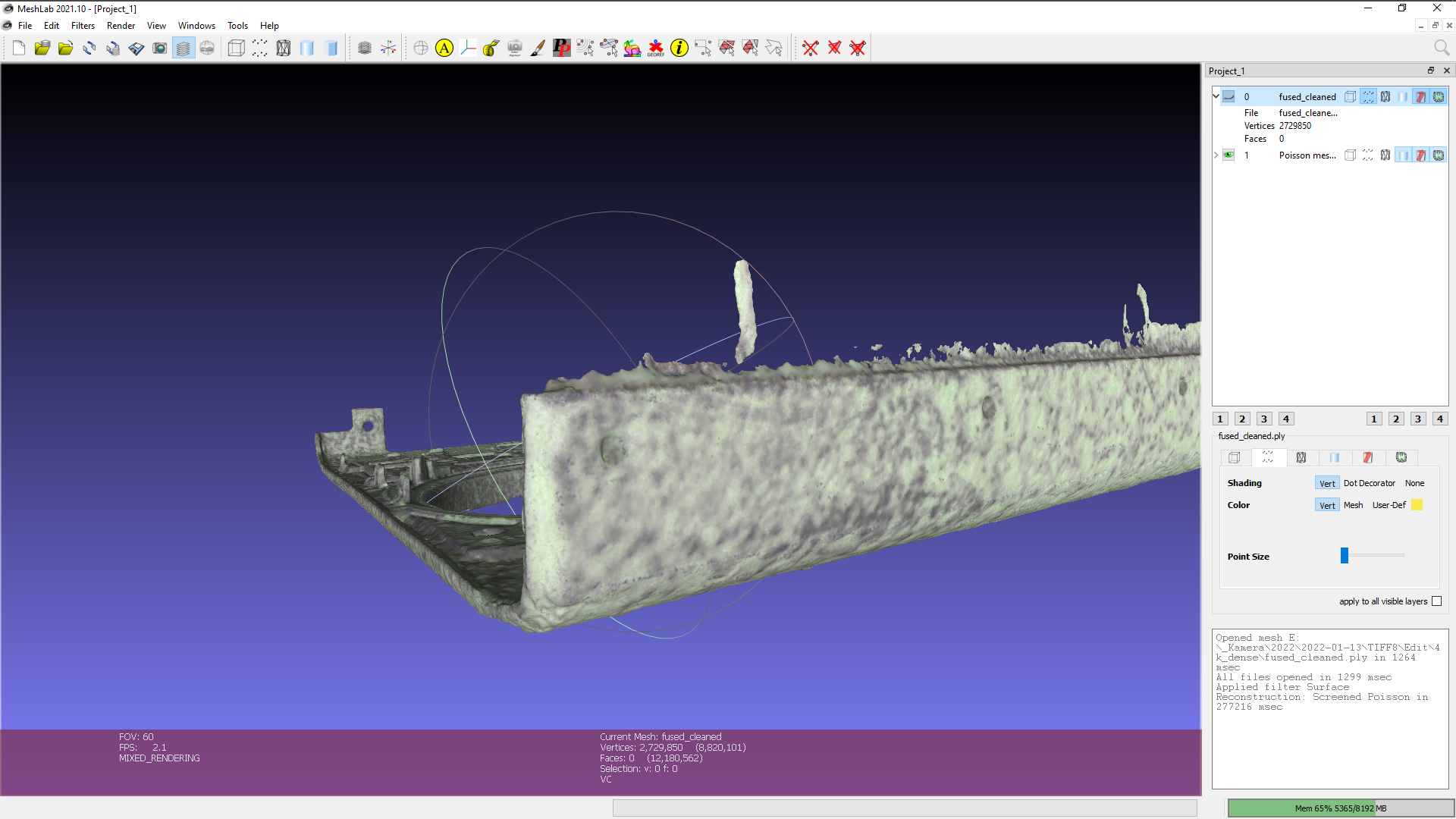
Task: Open the Windows menu
Action: (x=196, y=26)
